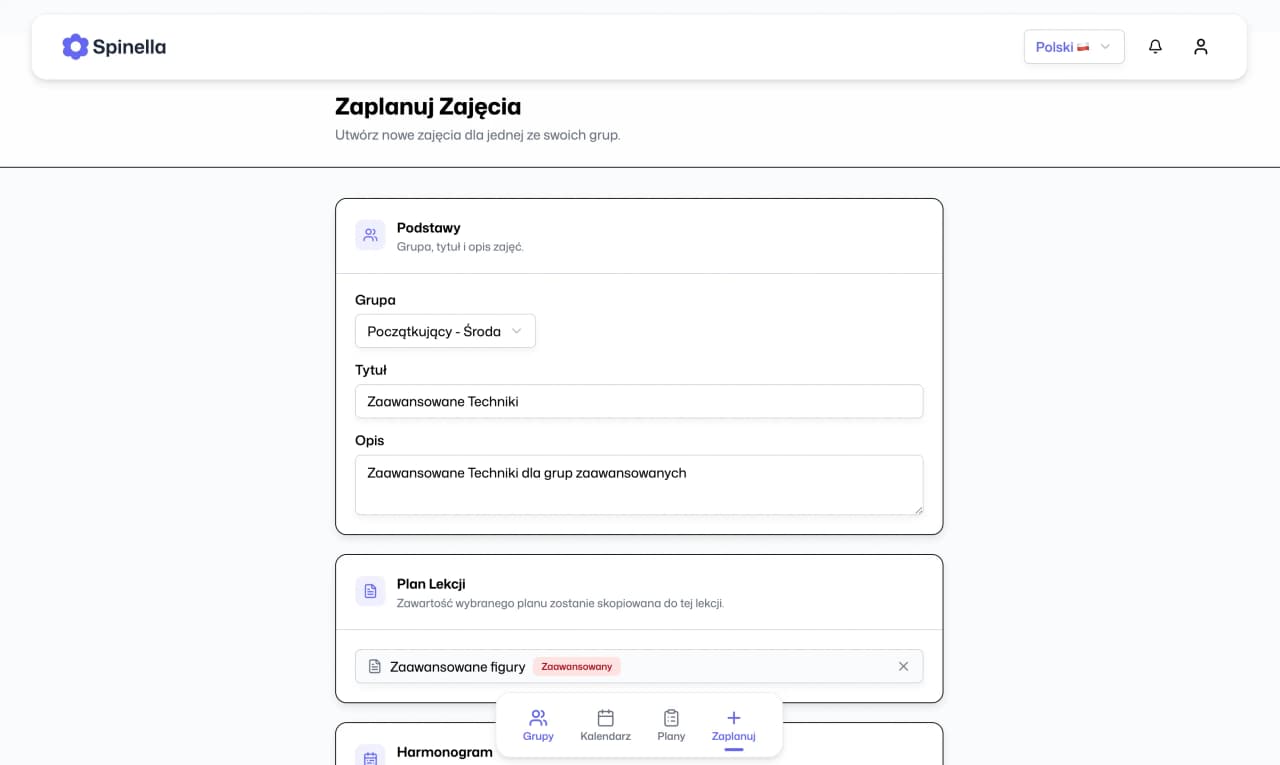Click the Podstawy section people icon
The width and height of the screenshot is (1280, 765).
pos(370,235)
